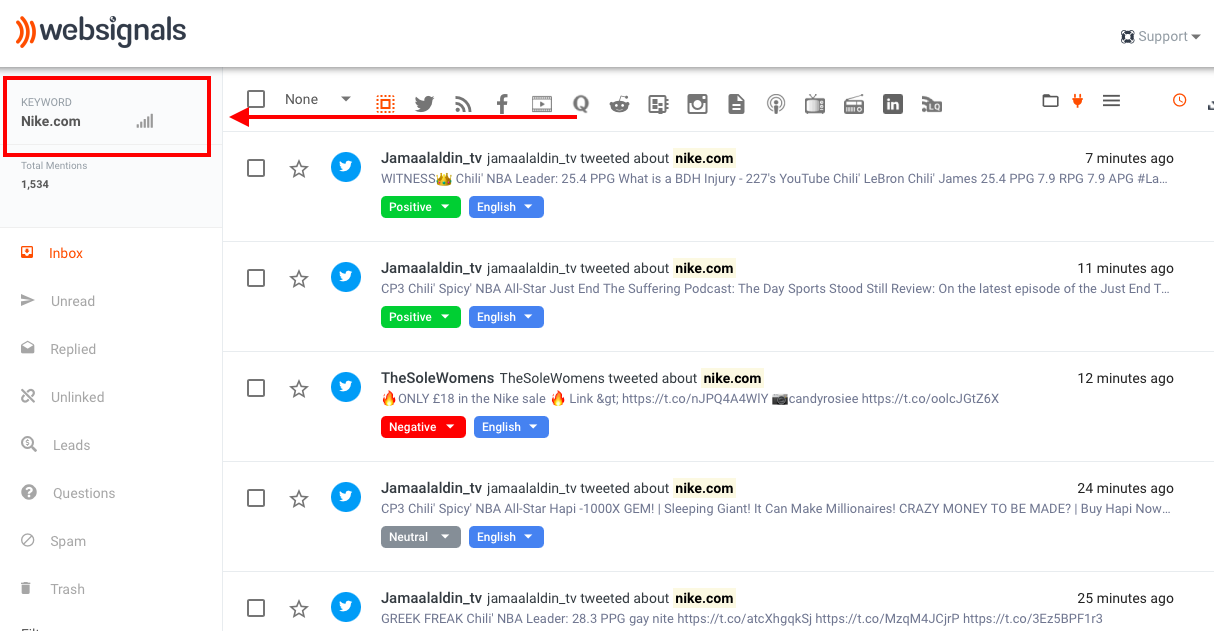The height and width of the screenshot is (631, 1214).
Task: Open the None selection dropdown
Action: pos(318,99)
